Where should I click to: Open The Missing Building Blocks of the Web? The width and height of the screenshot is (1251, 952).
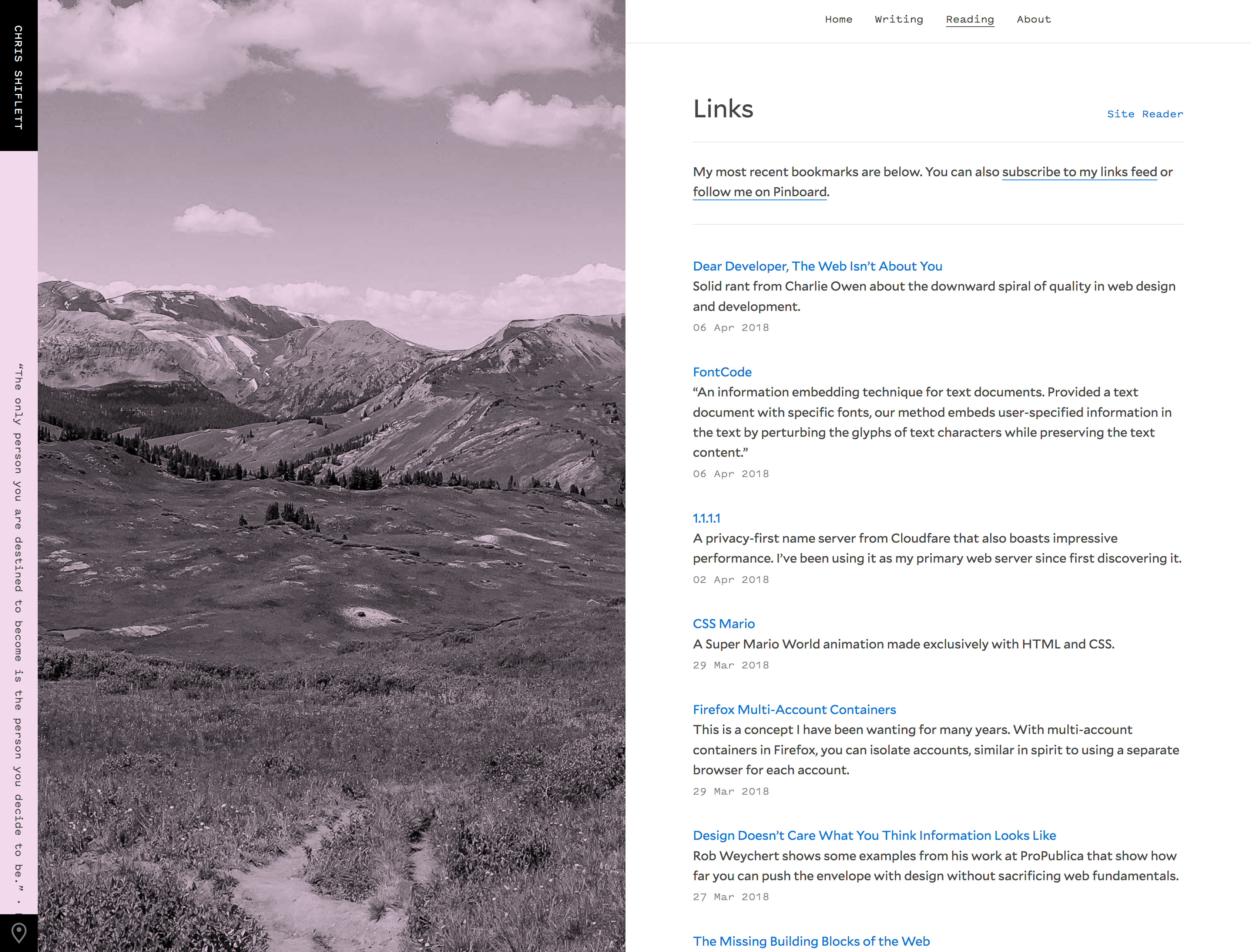811,941
